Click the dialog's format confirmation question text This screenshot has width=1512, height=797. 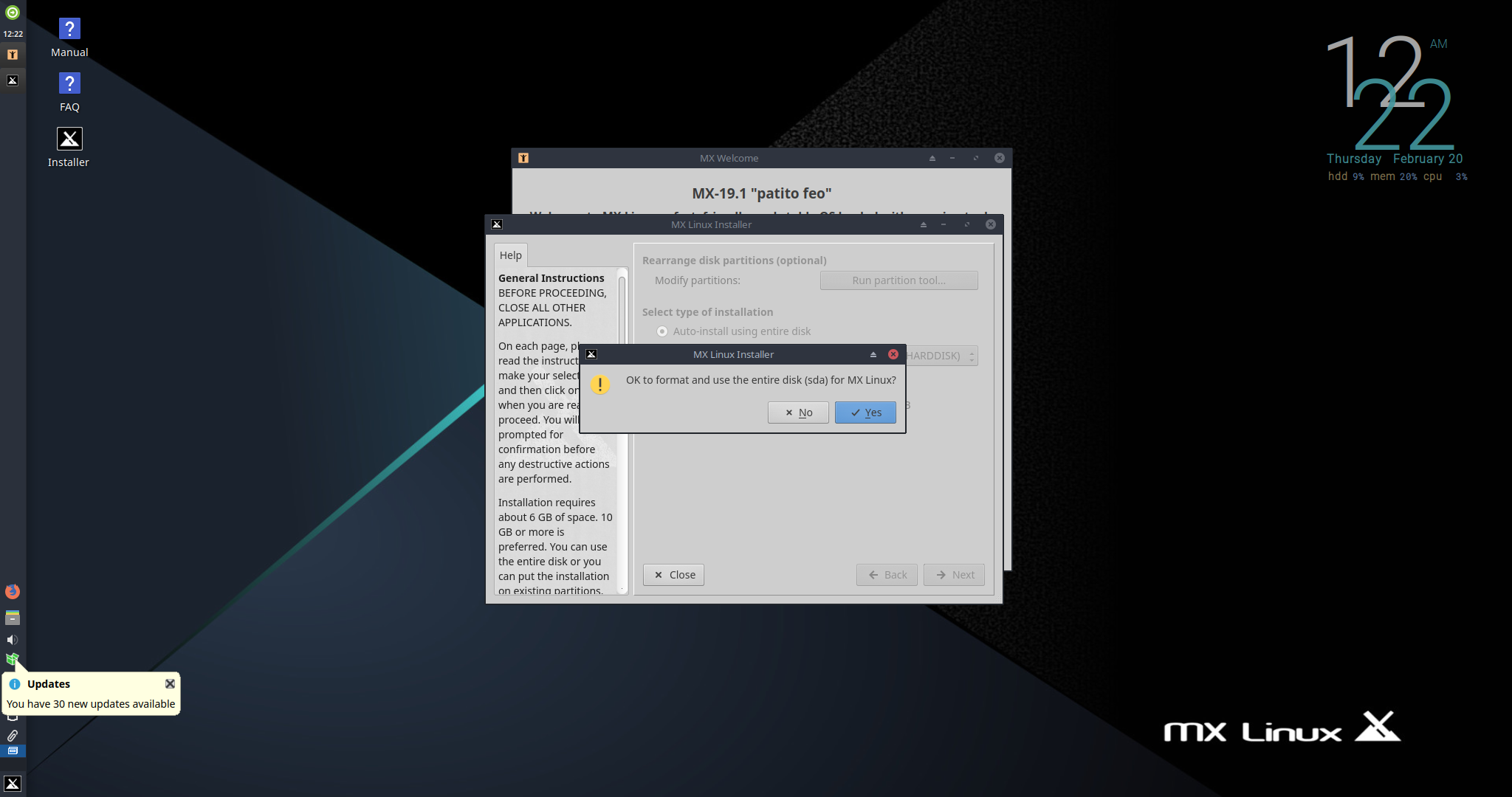pyautogui.click(x=761, y=380)
